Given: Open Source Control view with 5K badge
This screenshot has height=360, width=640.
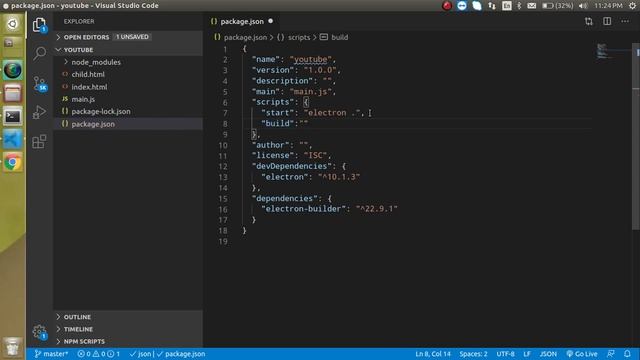Looking at the screenshot, I should pos(40,84).
